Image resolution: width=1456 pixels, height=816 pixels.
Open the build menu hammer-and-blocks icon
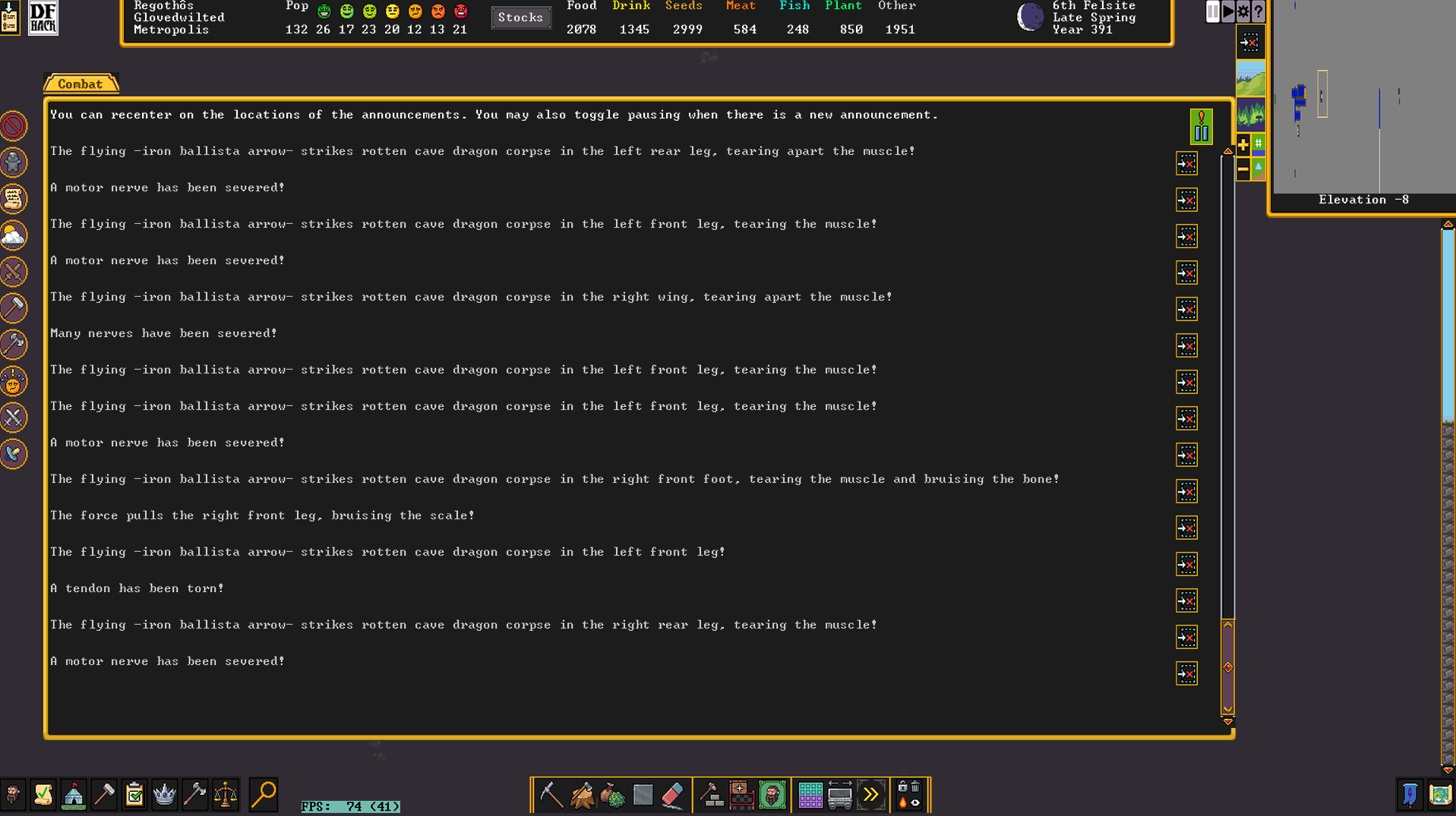coord(711,795)
